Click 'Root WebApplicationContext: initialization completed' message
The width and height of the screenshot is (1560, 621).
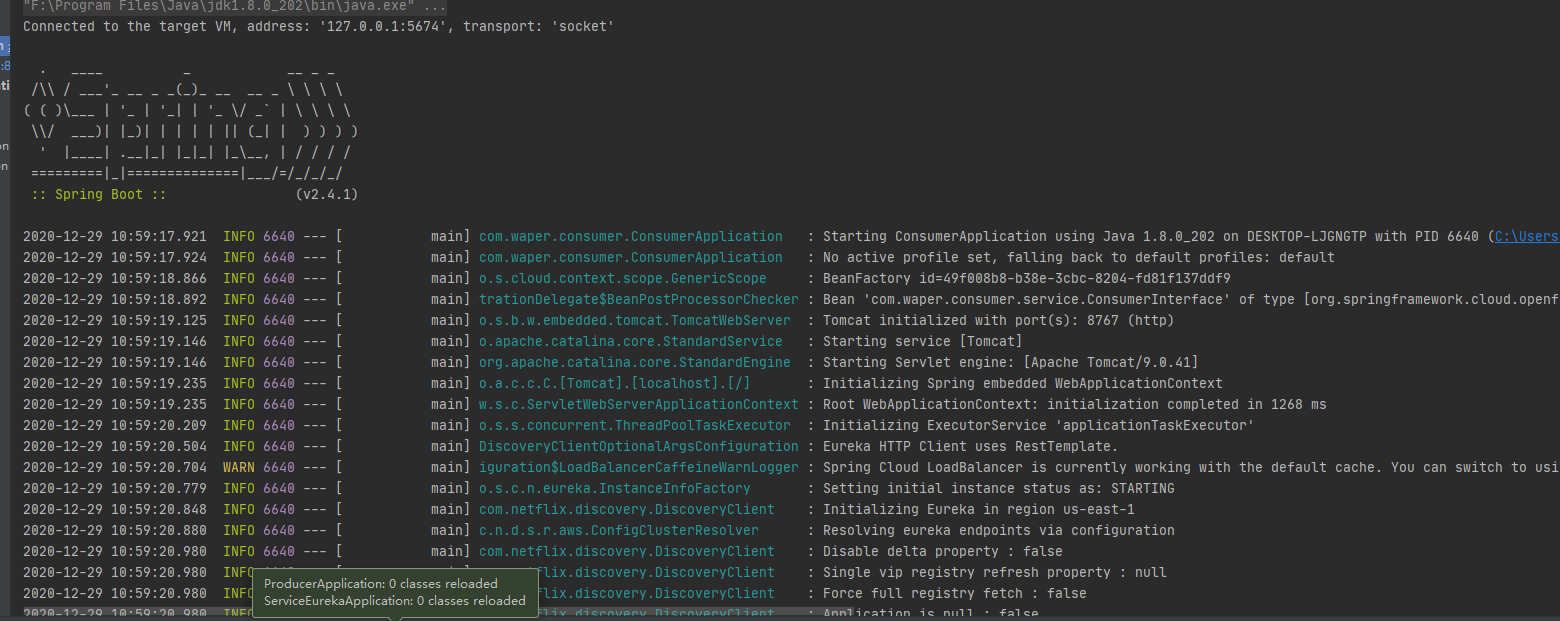(x=1074, y=405)
